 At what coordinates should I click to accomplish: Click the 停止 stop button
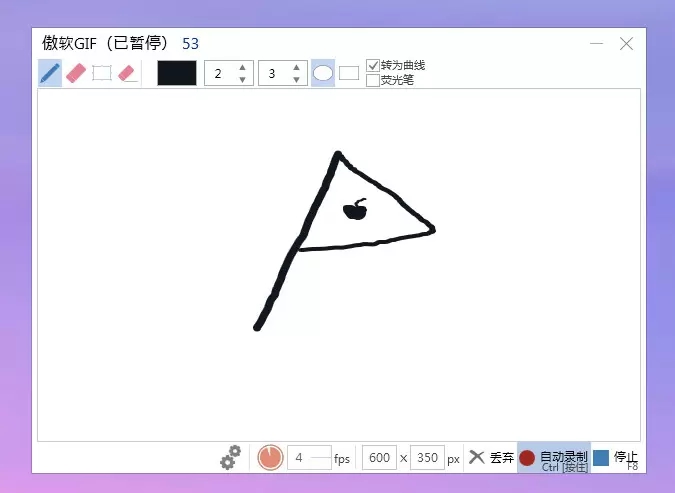[x=616, y=458]
